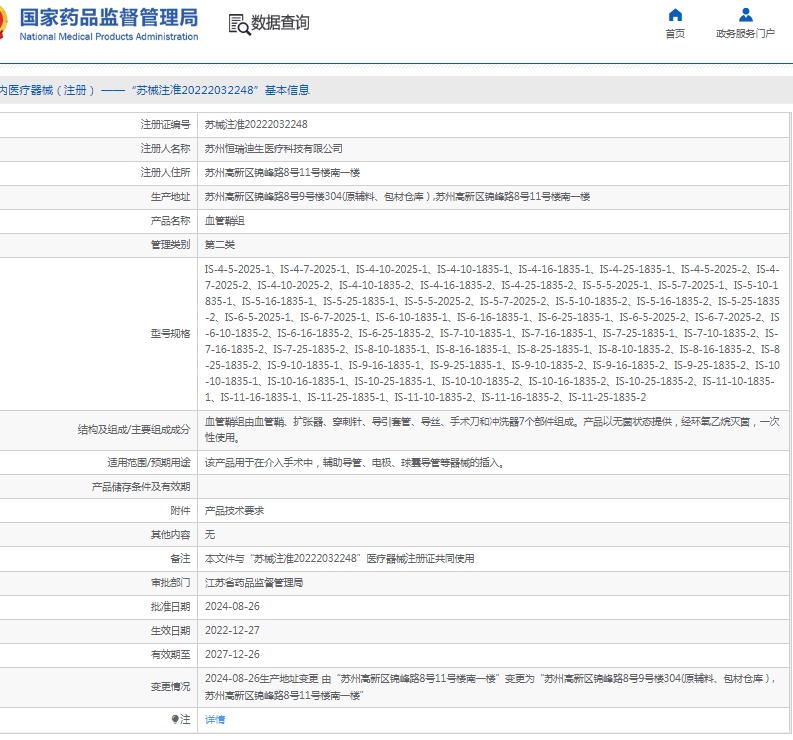Click the 审批部门 row label
The image size is (793, 740).
point(170,583)
